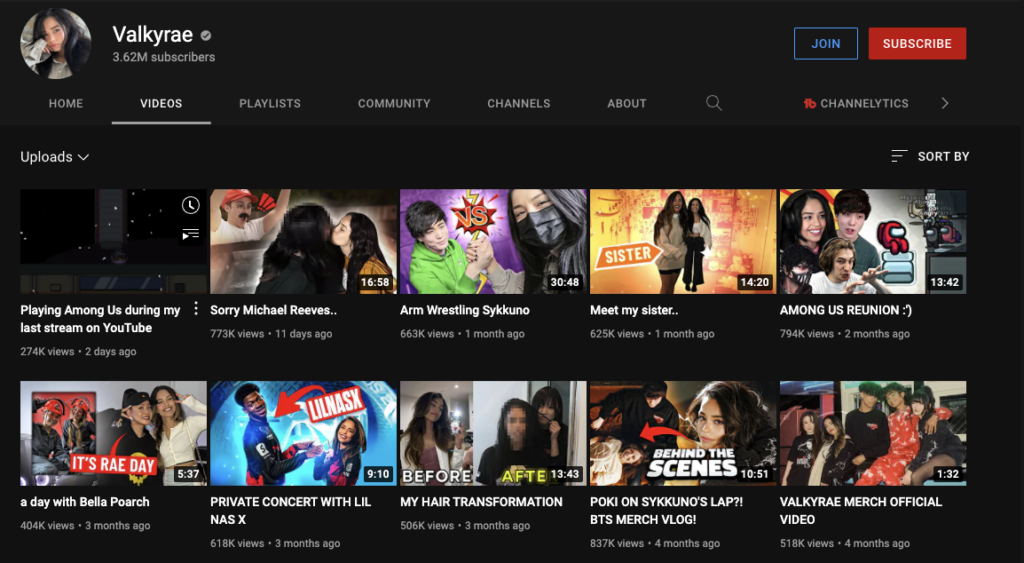Open Valkyrae channel avatar picture

[x=56, y=44]
